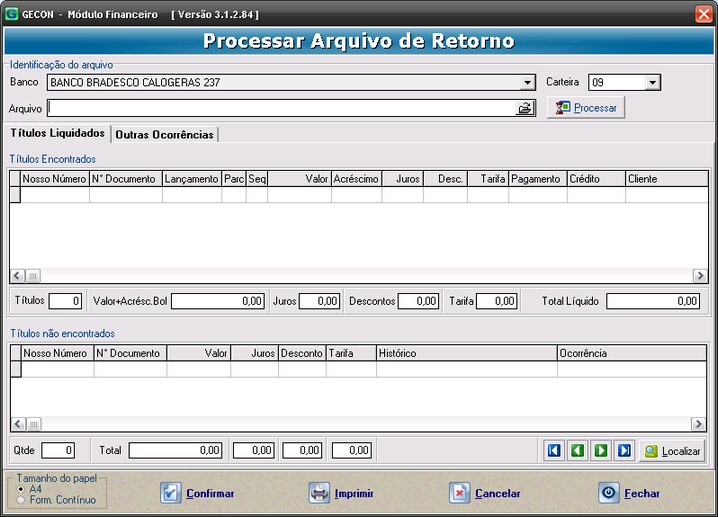Click the Imprimir print button
The image size is (718, 517).
[x=342, y=493]
